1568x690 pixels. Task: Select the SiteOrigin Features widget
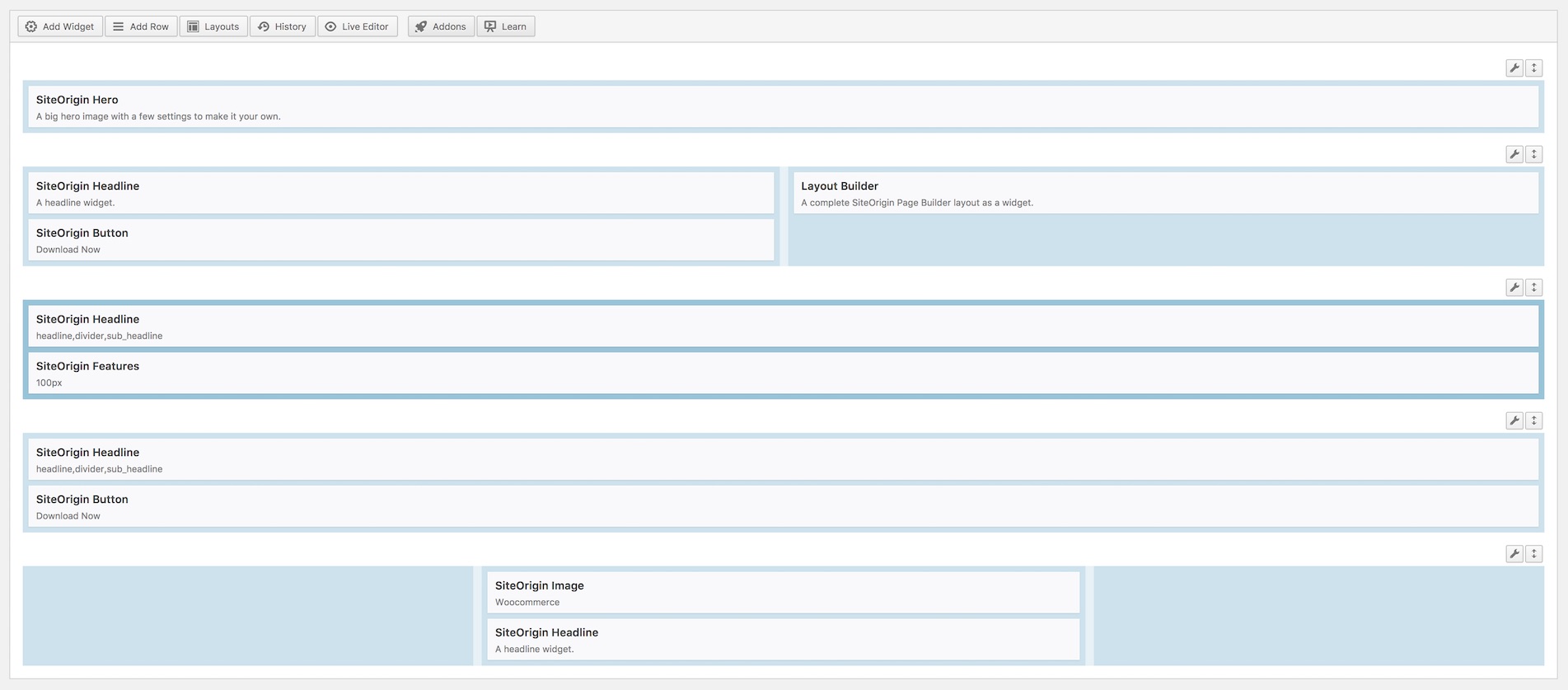tap(784, 373)
